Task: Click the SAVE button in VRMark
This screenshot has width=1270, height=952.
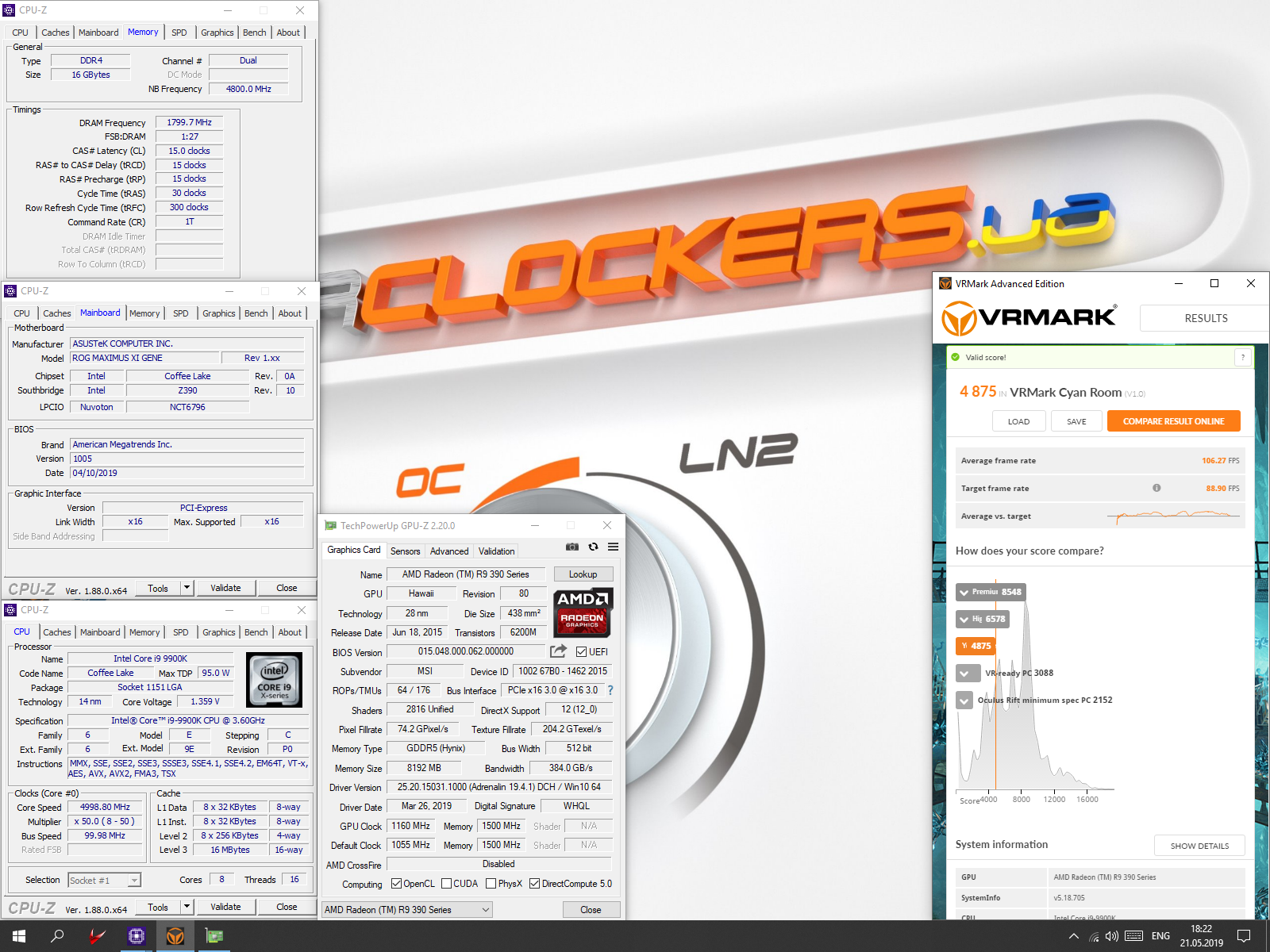Action: 1076,421
